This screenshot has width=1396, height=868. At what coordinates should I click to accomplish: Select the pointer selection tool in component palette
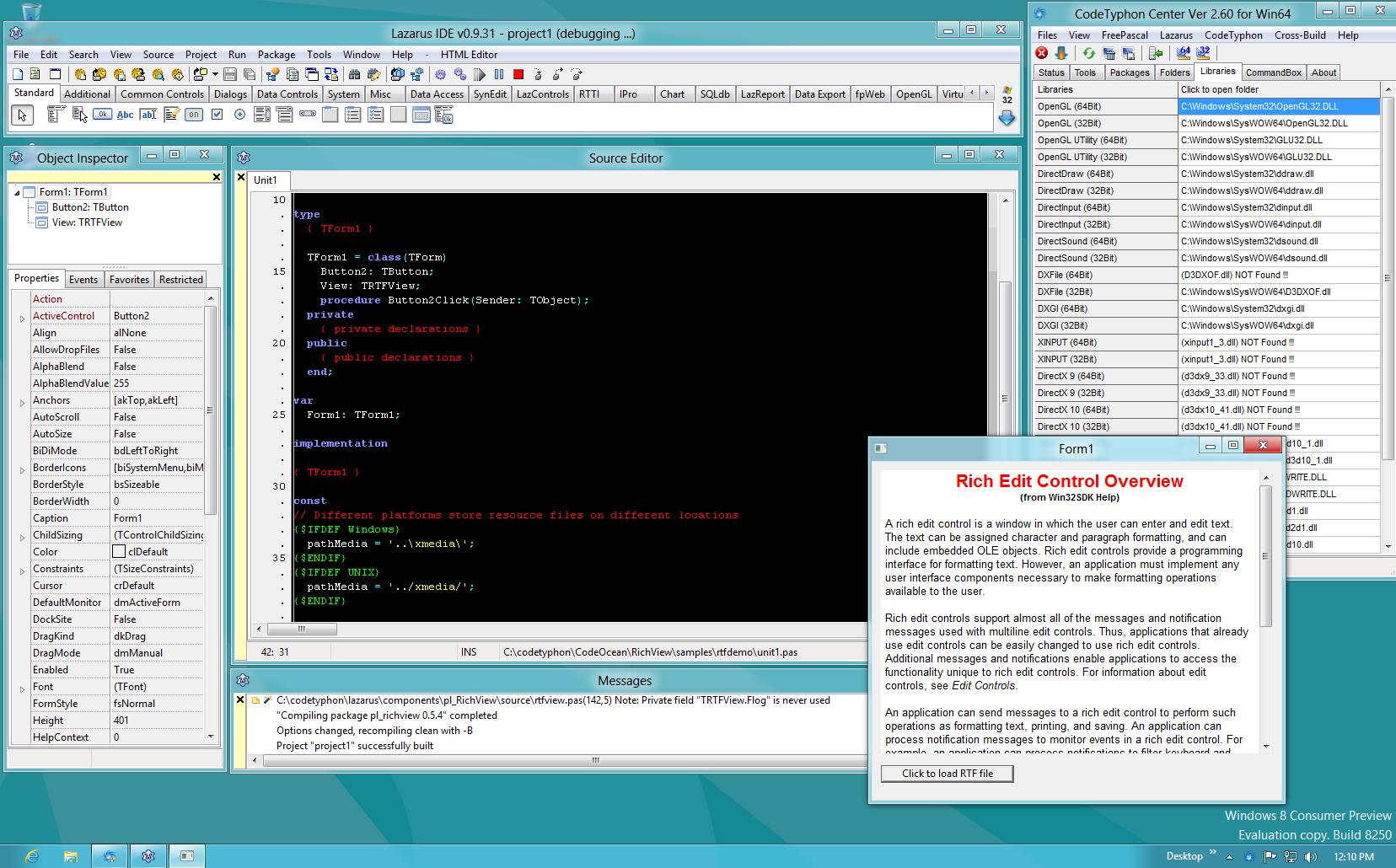(x=22, y=115)
